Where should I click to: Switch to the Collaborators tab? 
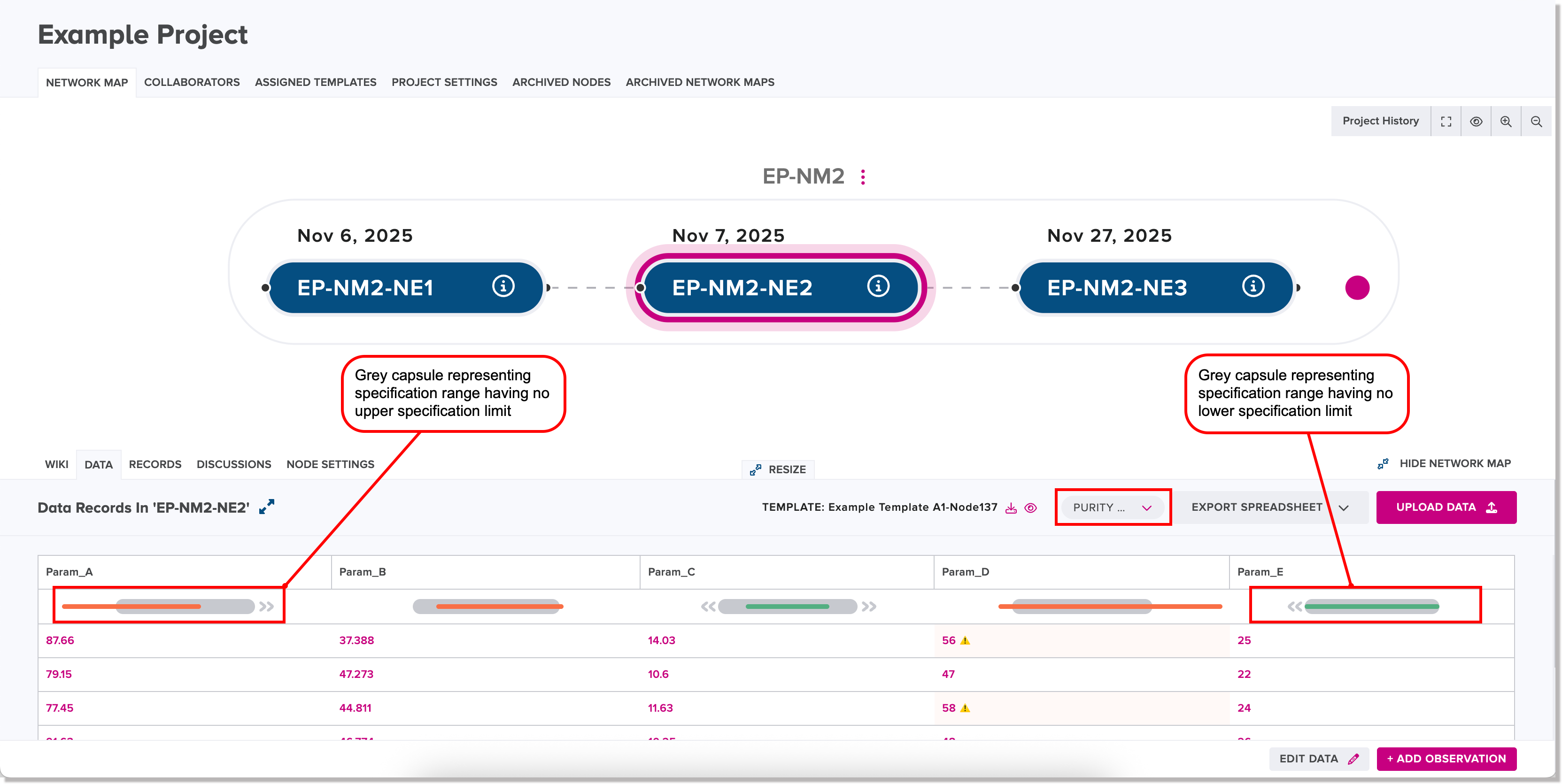pos(192,82)
